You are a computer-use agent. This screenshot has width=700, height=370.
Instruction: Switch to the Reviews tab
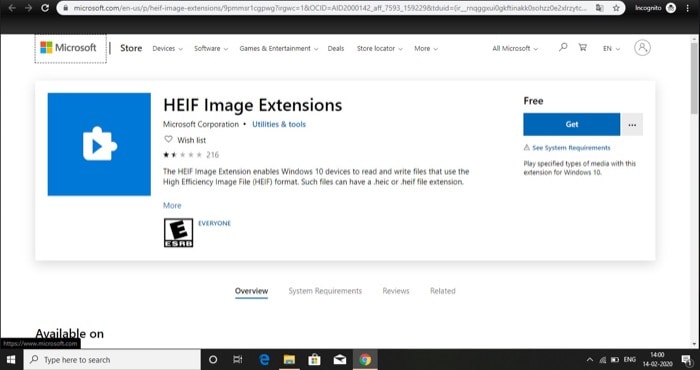click(x=396, y=291)
